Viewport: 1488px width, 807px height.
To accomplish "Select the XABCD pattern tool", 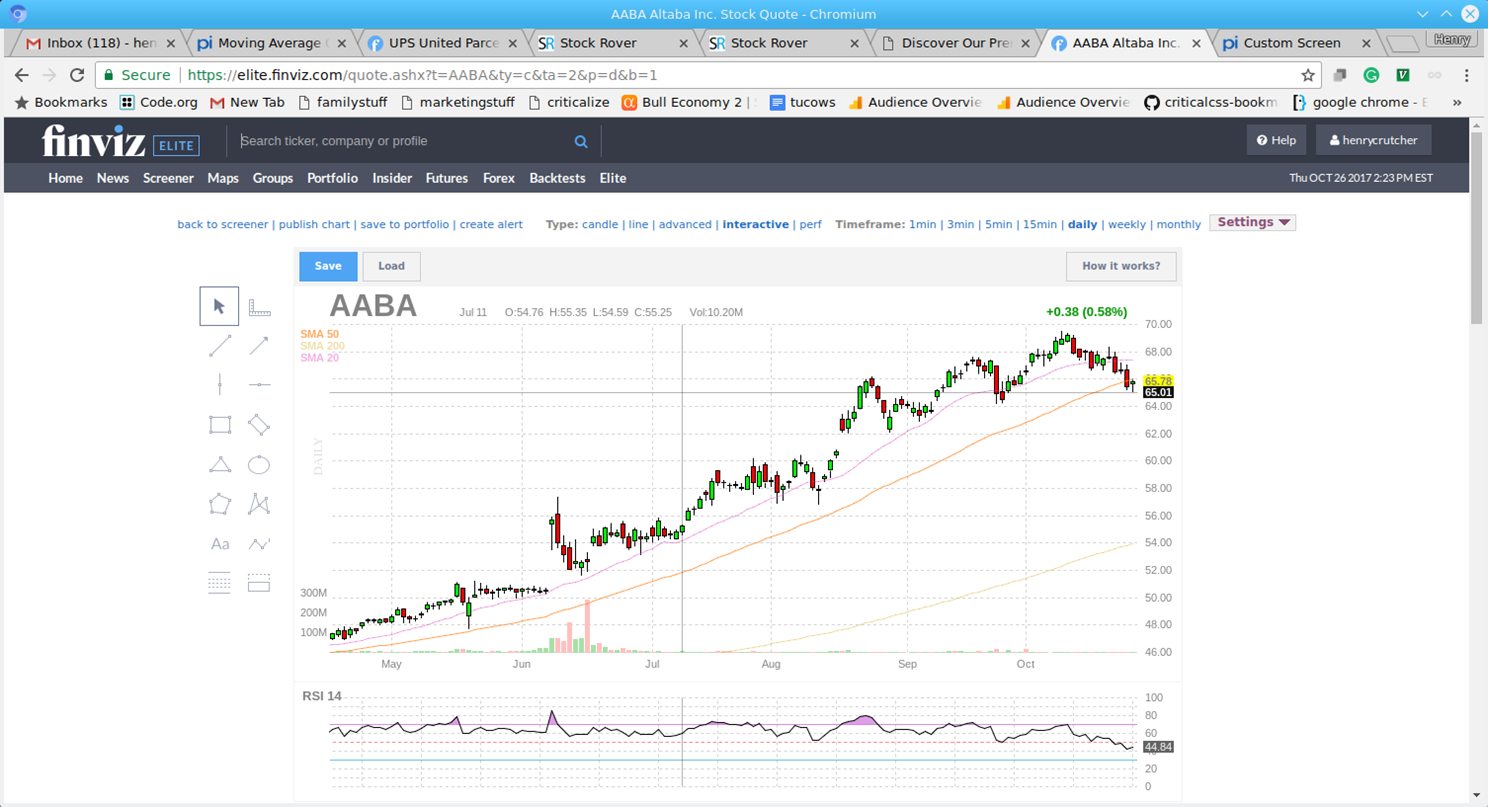I will point(259,504).
